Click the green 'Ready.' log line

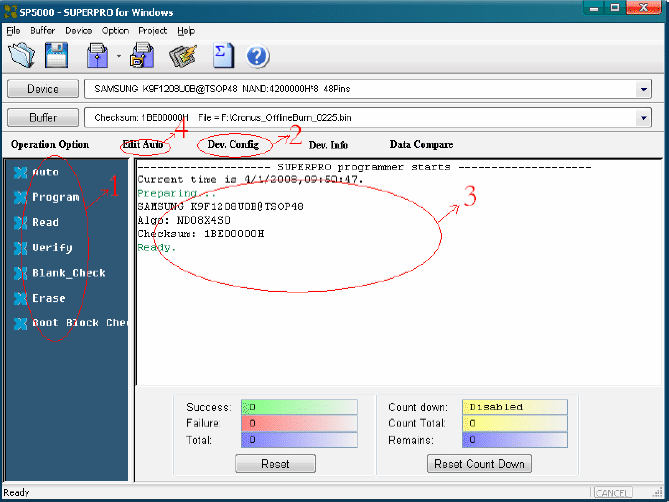[157, 247]
